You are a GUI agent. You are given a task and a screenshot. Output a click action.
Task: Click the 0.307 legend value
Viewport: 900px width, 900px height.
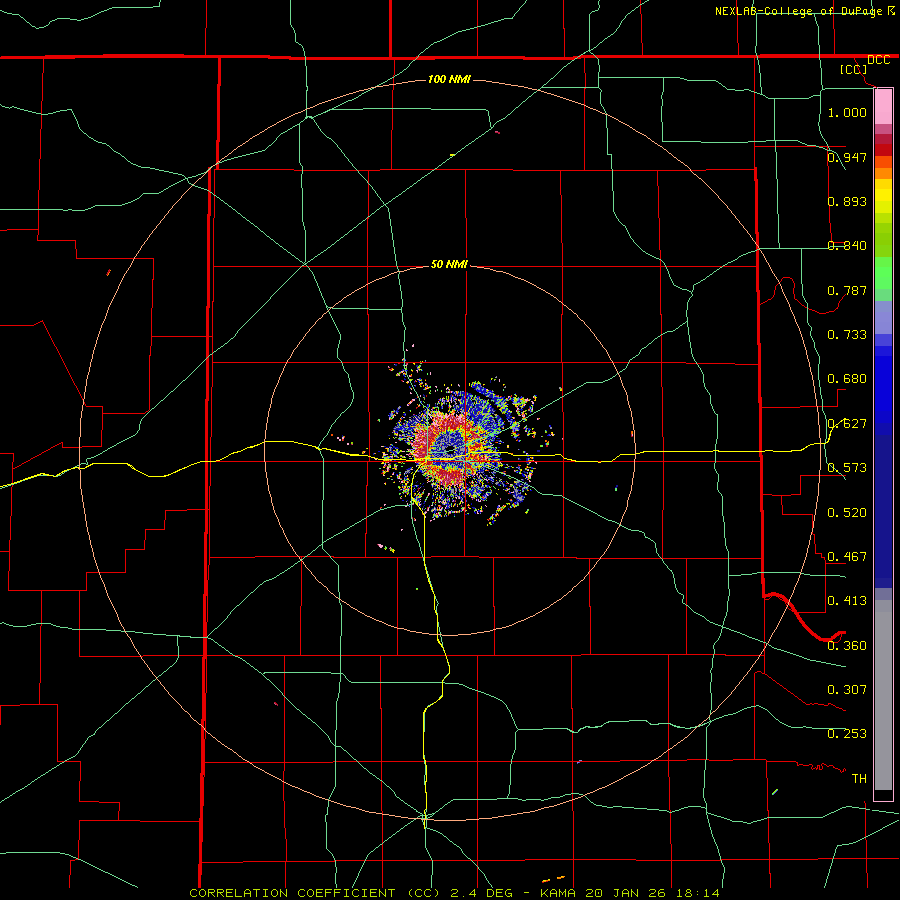tap(847, 690)
